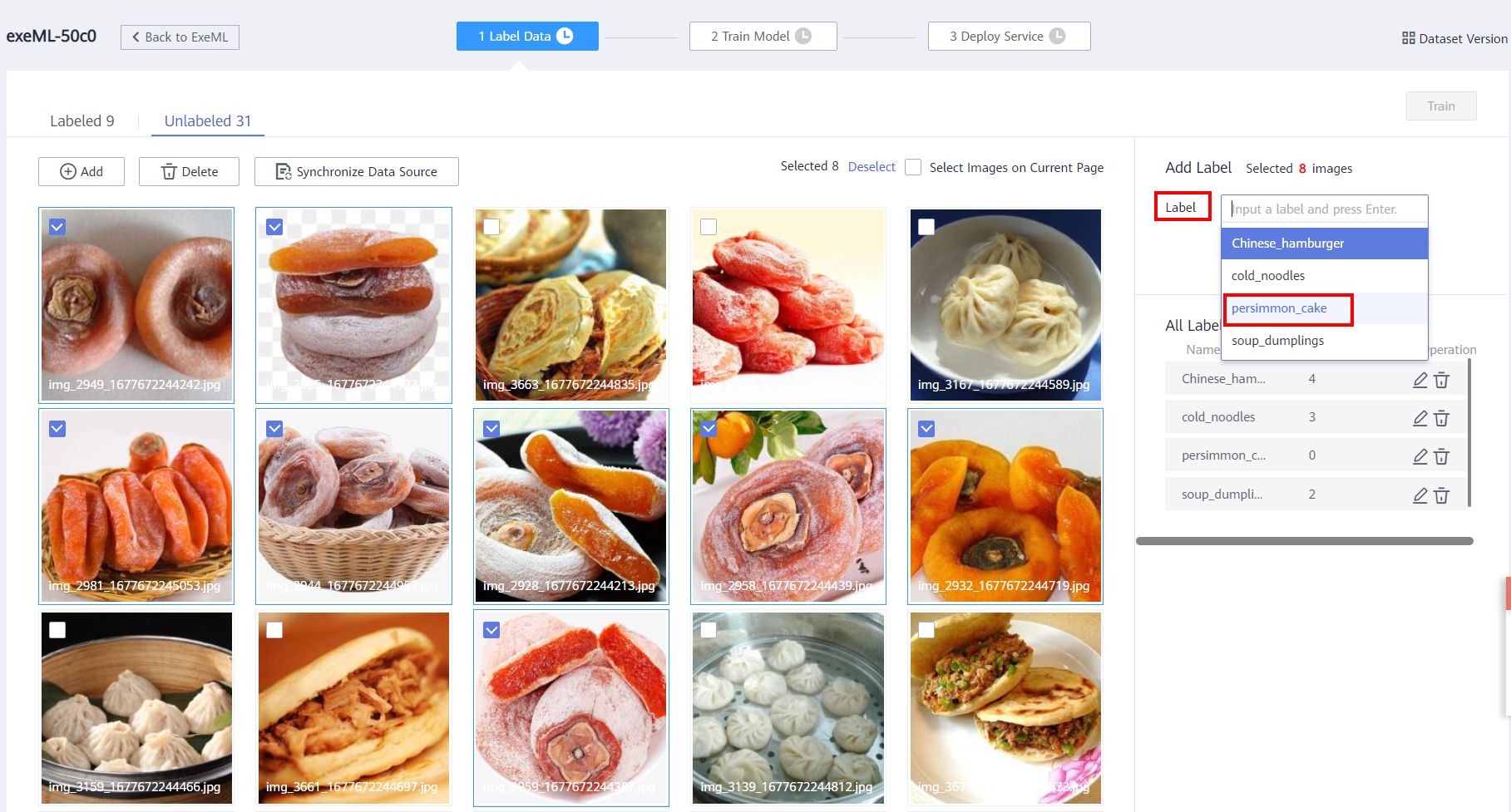Switch to the Labeled 9 tab
1511x812 pixels.
click(81, 121)
